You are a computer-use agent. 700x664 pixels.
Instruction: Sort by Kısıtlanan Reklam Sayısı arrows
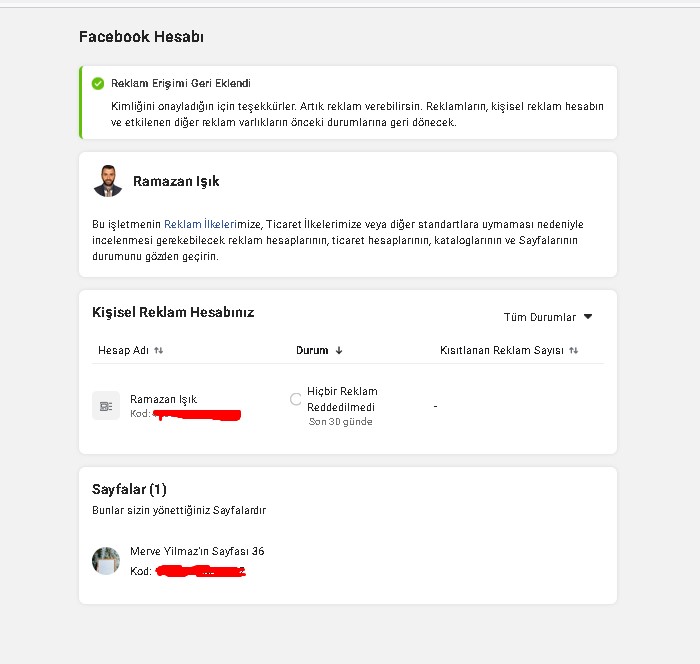click(574, 351)
